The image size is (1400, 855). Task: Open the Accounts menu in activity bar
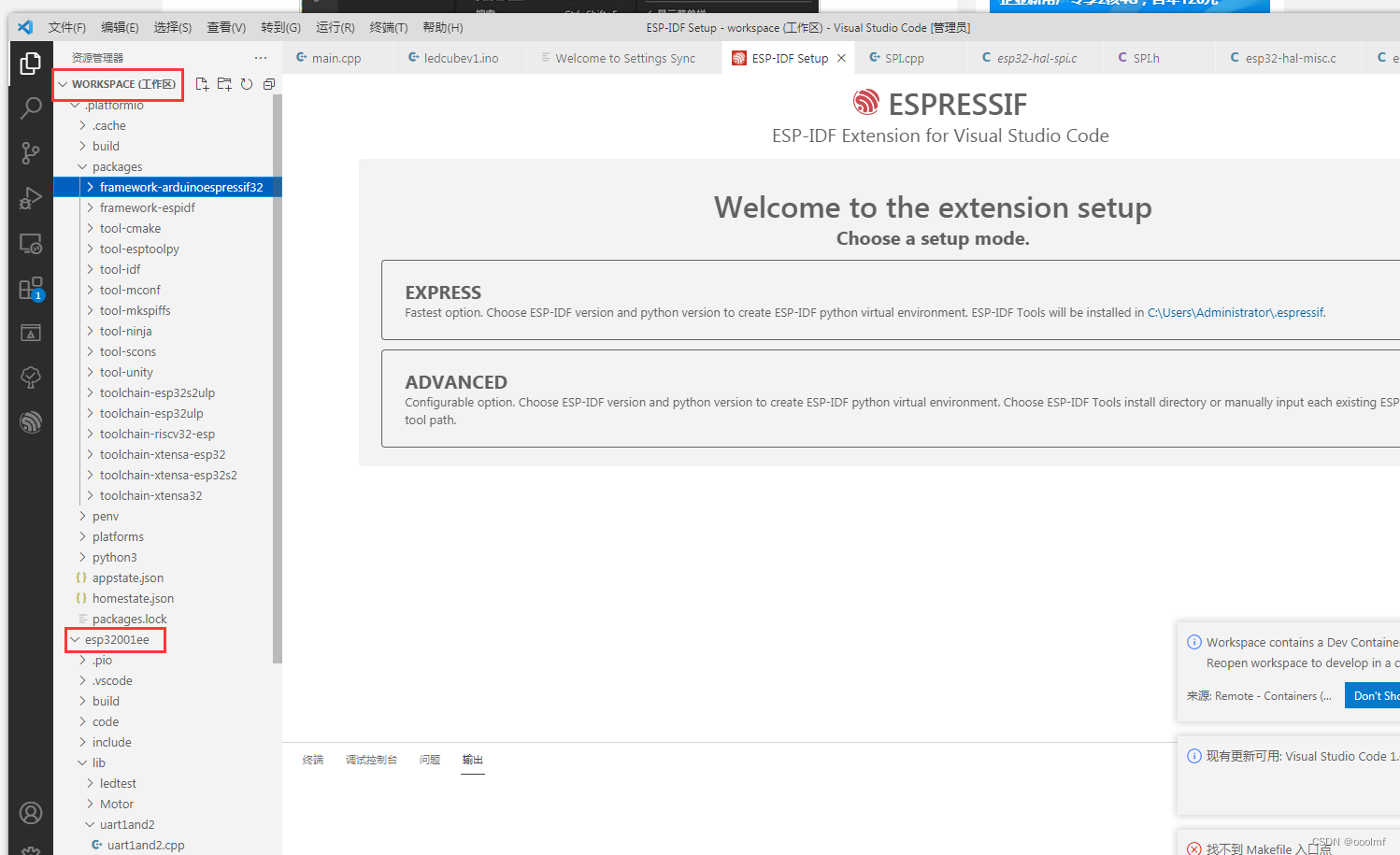tap(31, 813)
